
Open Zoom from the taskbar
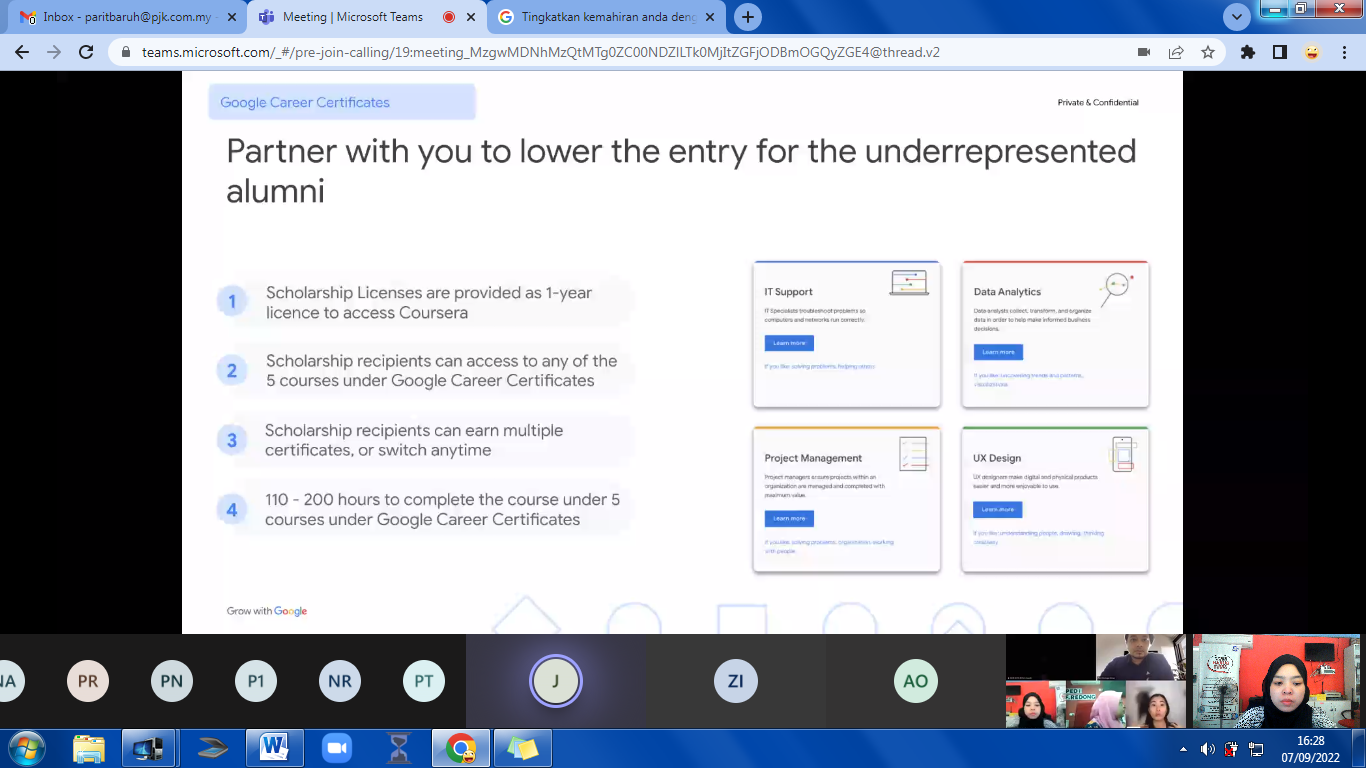pos(337,748)
